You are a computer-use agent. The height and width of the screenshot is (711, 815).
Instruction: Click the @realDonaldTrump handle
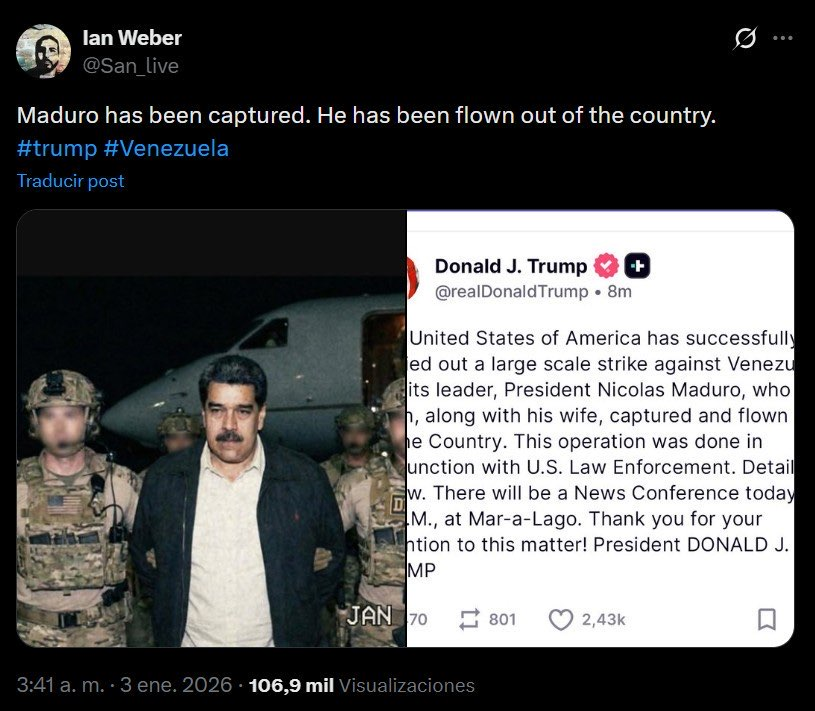(510, 291)
